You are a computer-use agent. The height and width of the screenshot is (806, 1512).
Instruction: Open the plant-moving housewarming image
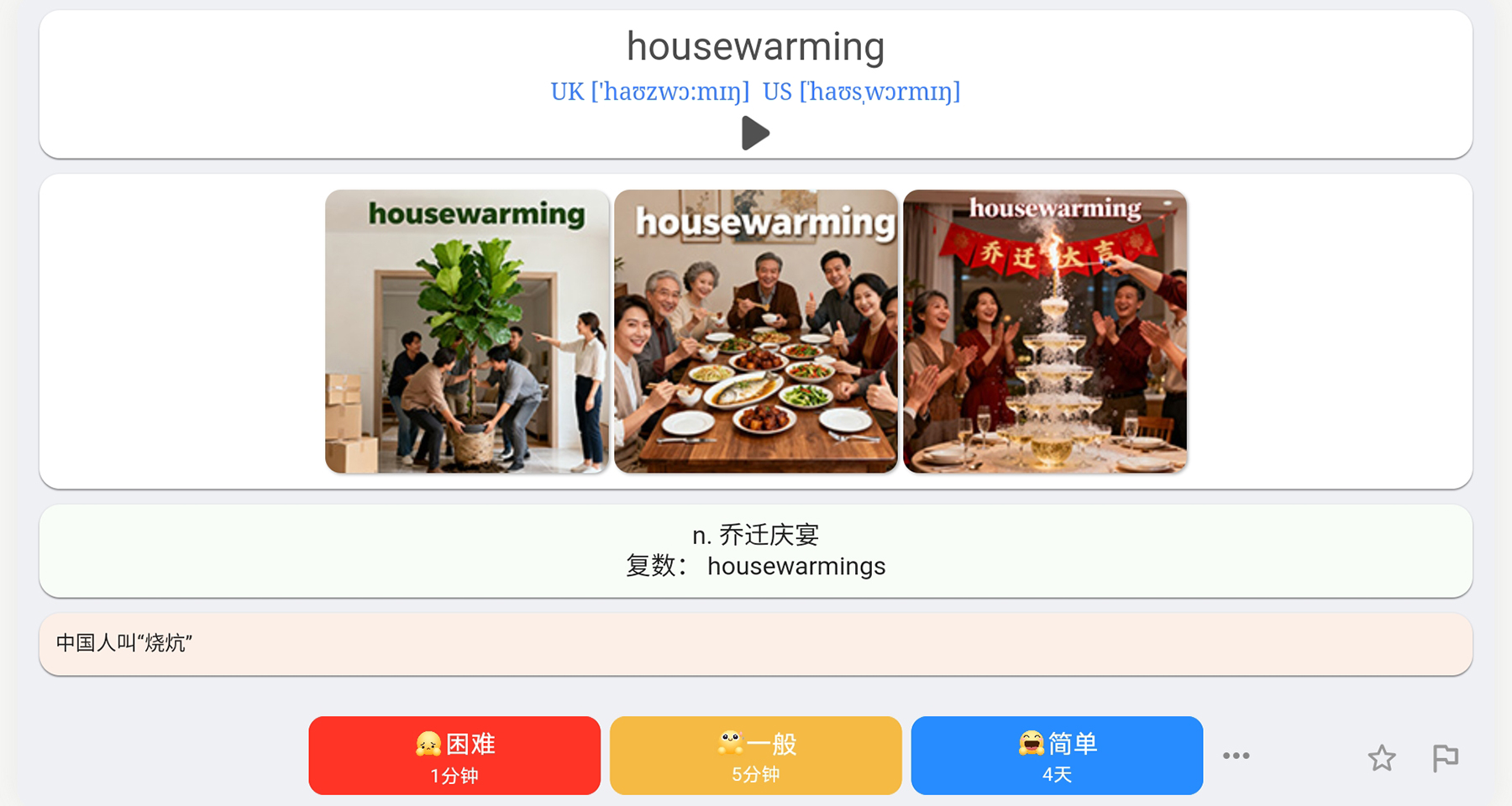click(x=467, y=331)
